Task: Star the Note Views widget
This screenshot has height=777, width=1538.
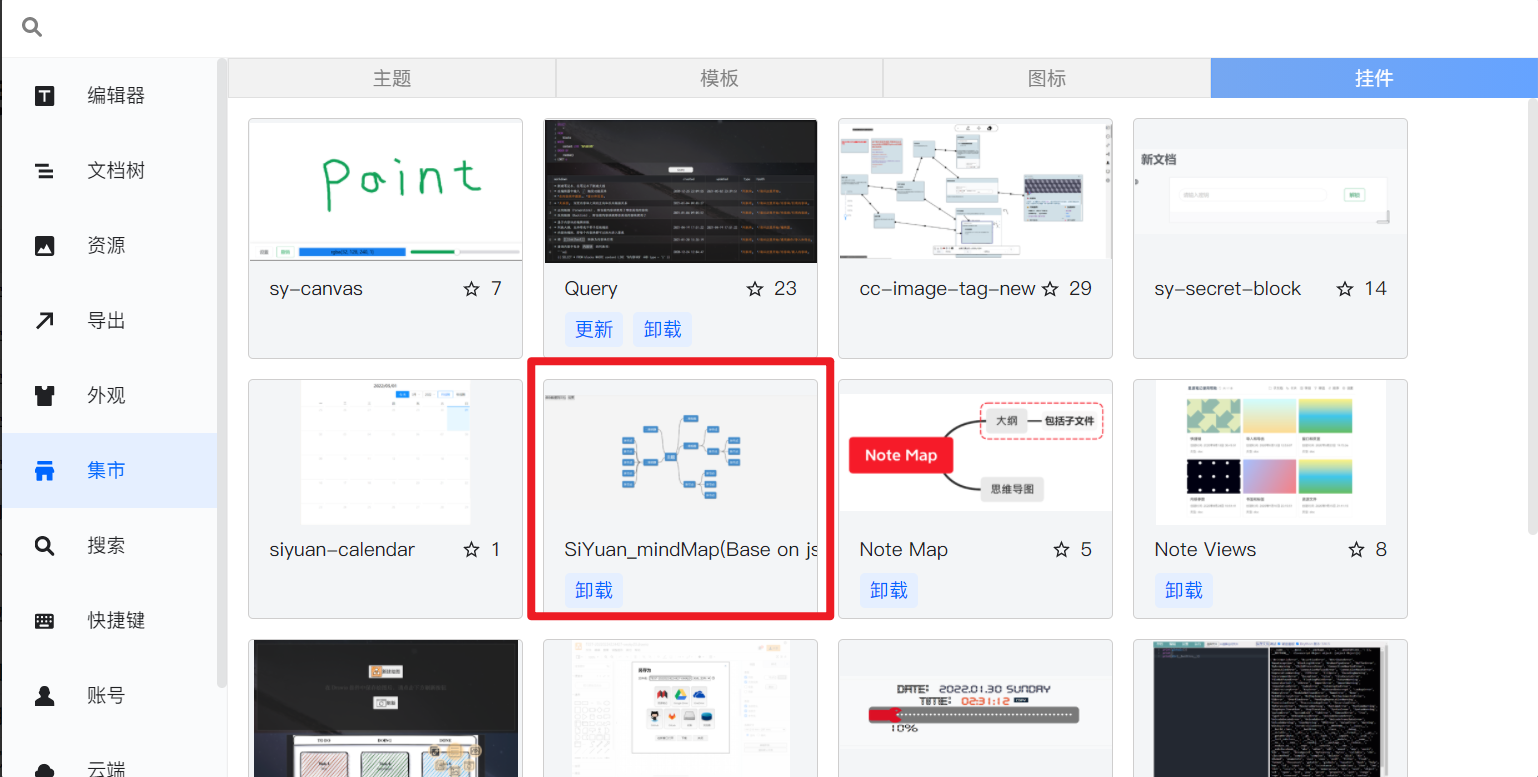Action: pos(1357,550)
